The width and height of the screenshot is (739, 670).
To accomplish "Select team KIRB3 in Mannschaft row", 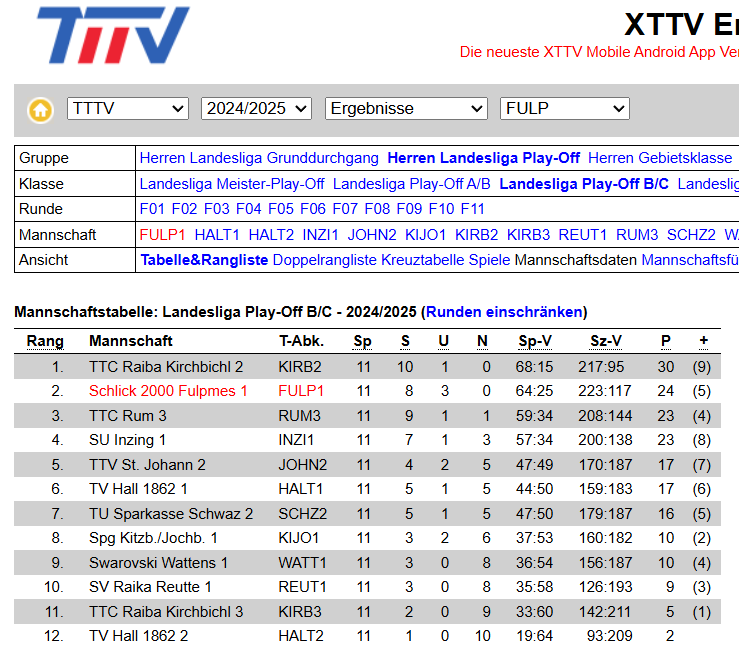I will (528, 235).
